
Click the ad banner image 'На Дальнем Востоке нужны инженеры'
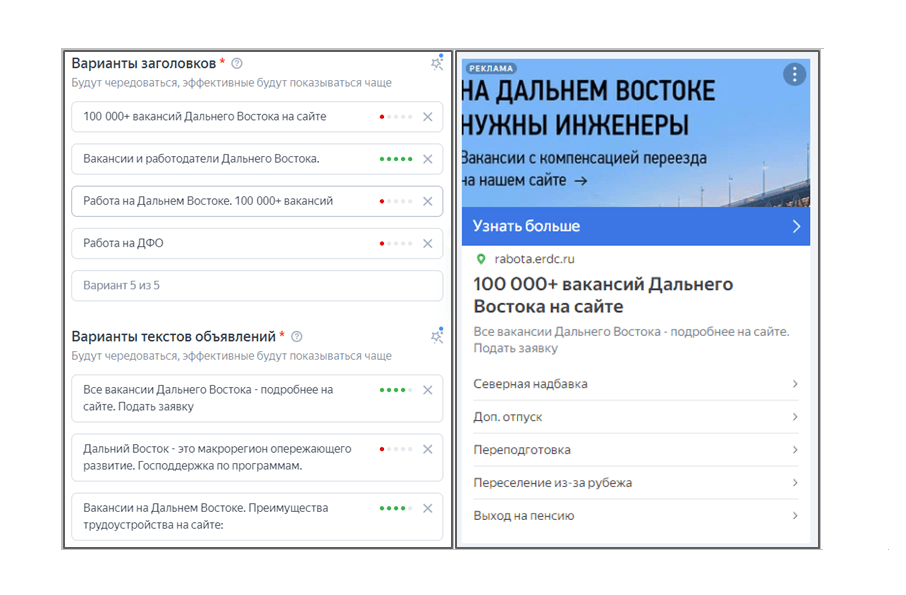636,133
